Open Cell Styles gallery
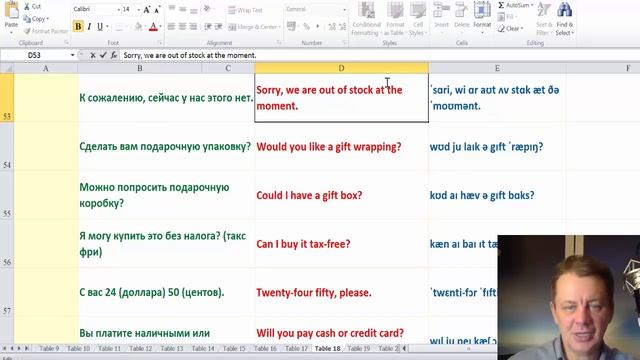This screenshot has width=640, height=360. (417, 19)
